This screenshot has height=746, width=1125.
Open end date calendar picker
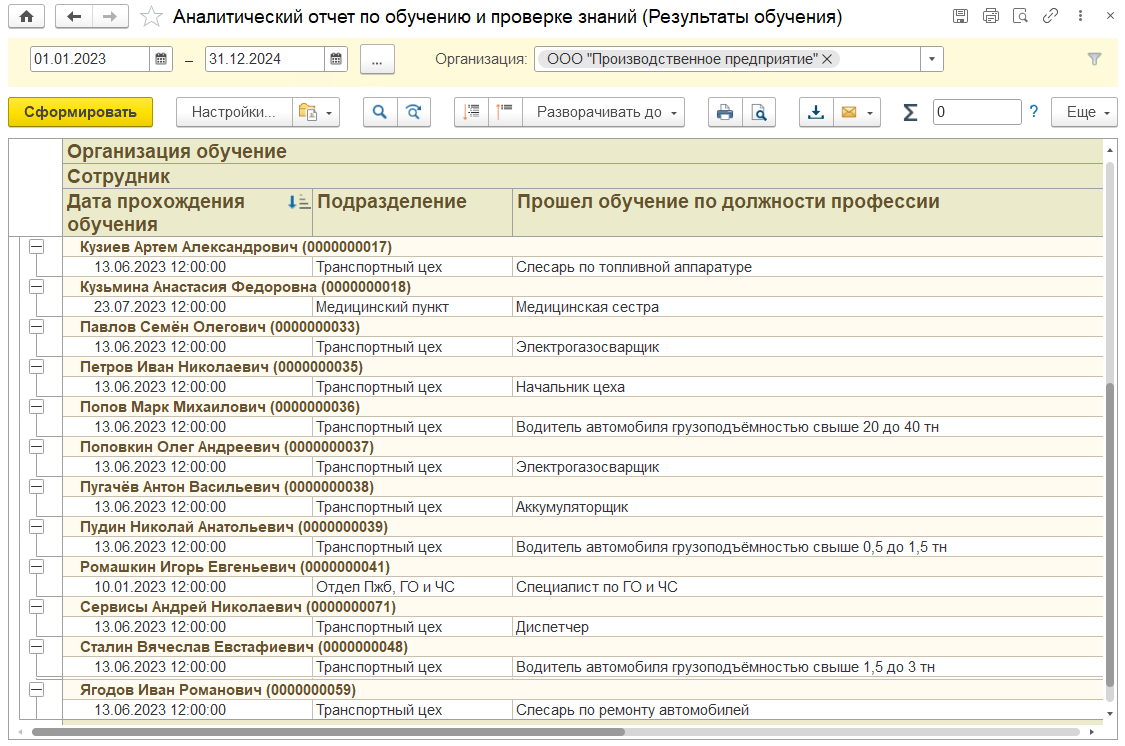click(337, 59)
